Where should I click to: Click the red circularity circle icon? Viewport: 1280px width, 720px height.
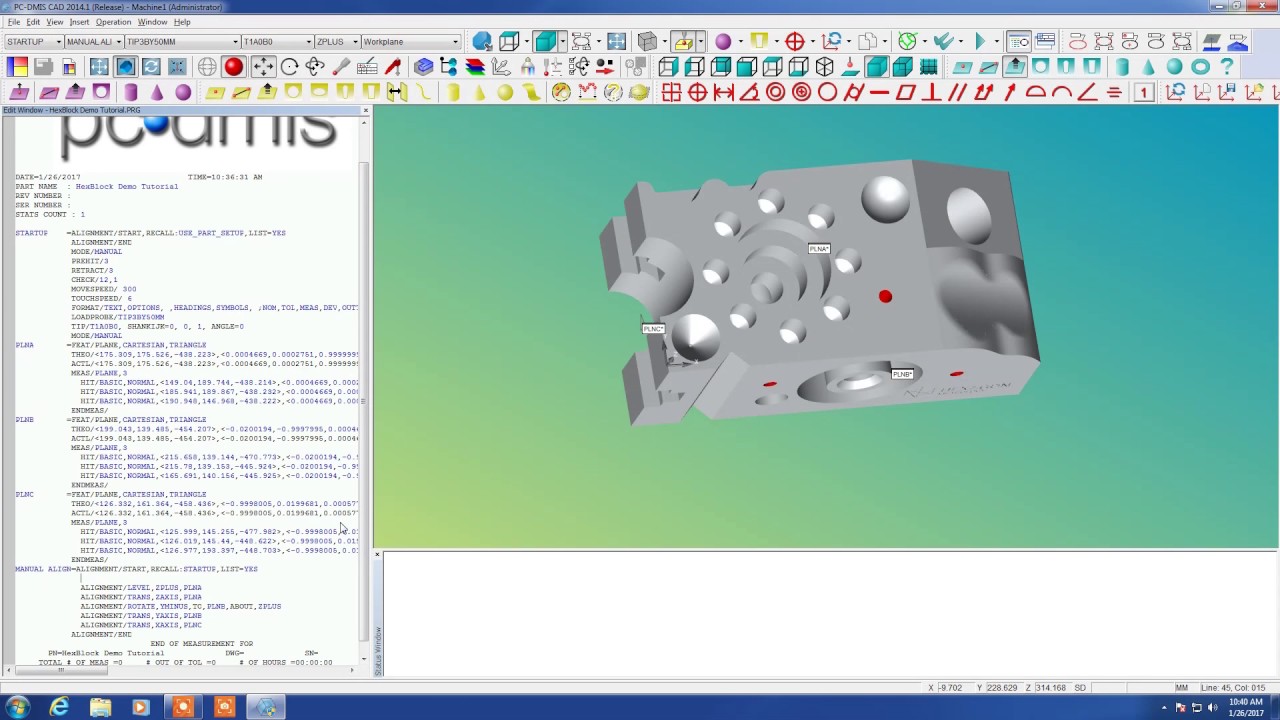click(x=828, y=93)
